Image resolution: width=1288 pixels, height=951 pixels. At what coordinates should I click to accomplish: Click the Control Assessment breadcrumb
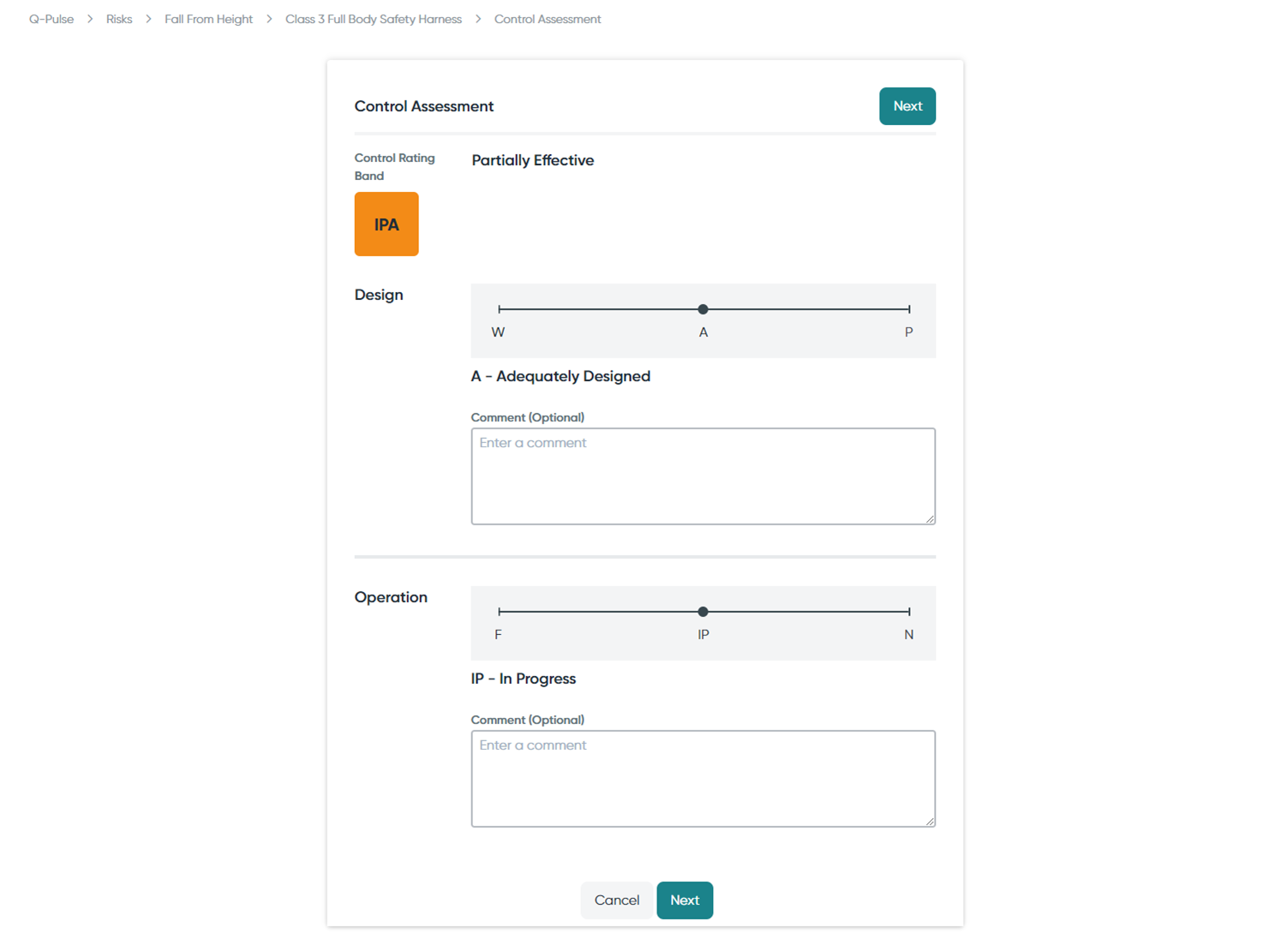tap(548, 19)
